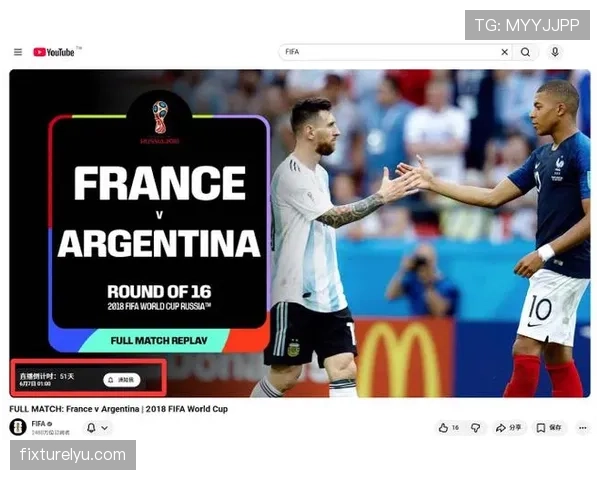
Task: Run search with the magnifier button
Action: tap(525, 52)
